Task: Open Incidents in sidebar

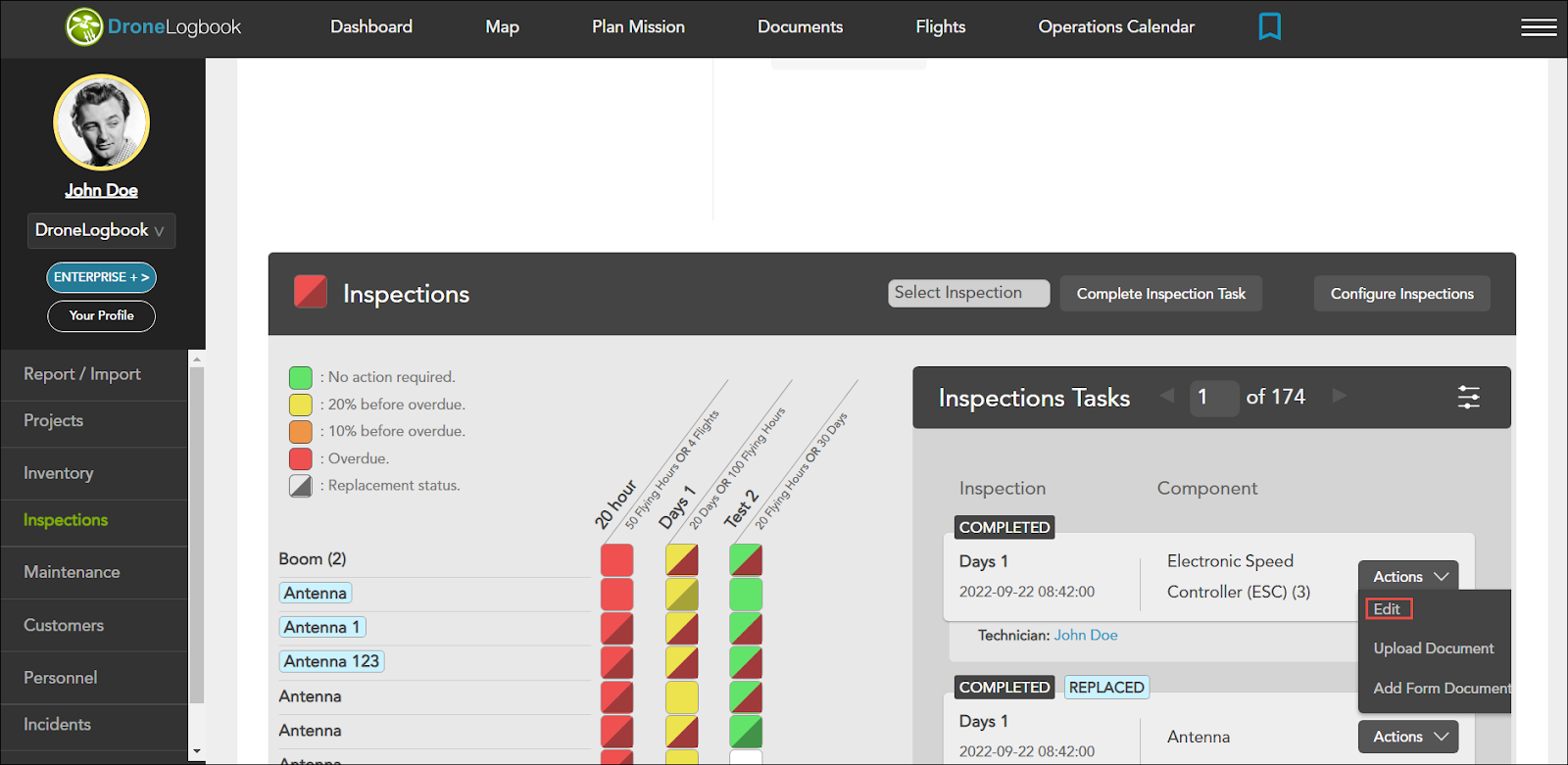Action: tap(57, 725)
